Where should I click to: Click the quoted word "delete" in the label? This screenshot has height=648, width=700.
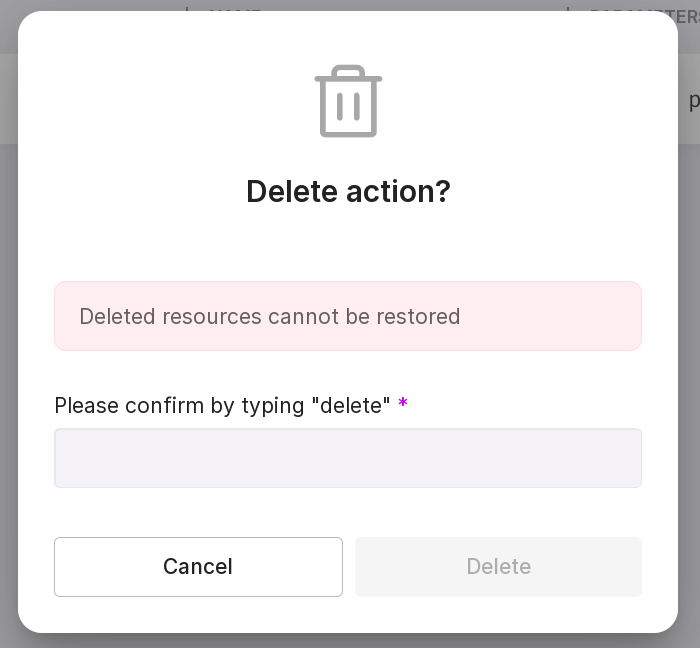click(351, 406)
